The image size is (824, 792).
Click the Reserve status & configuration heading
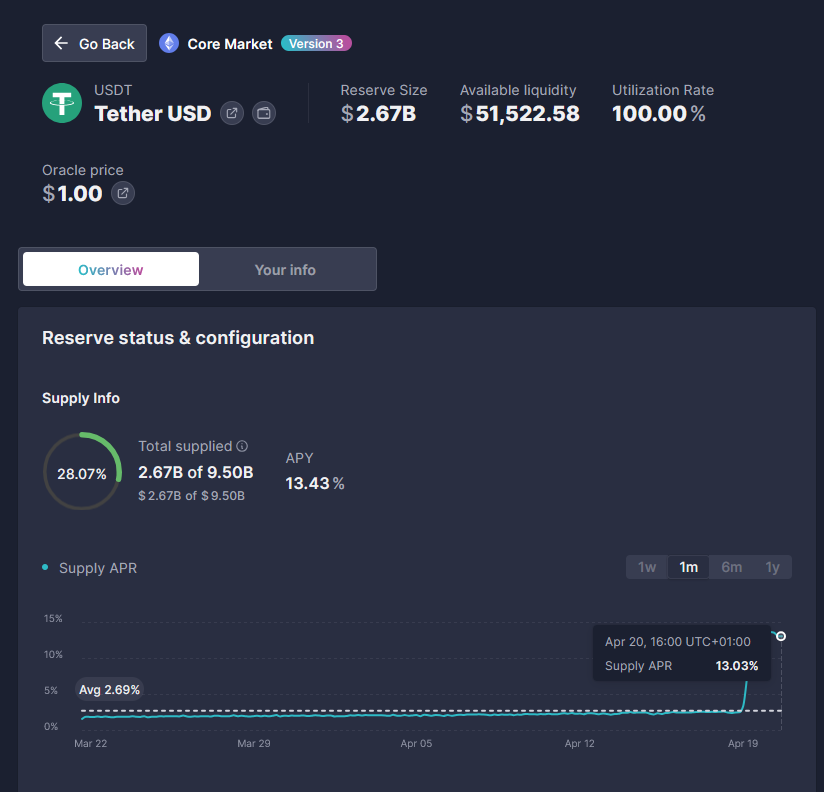(178, 338)
